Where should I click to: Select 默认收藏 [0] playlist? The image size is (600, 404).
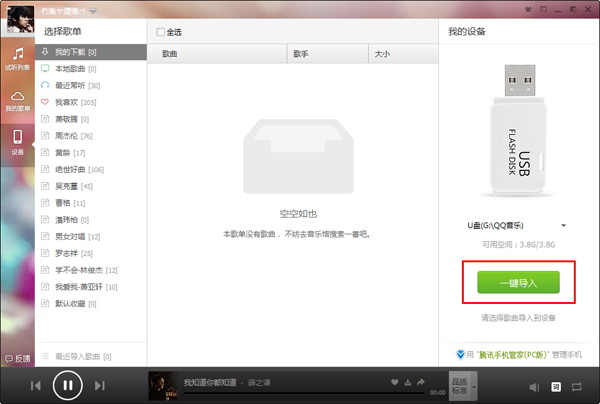91,303
